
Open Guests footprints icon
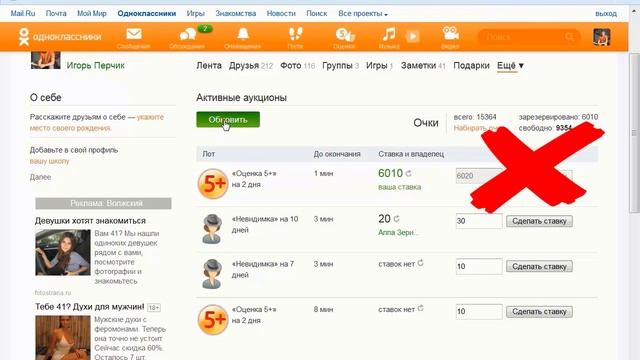[x=295, y=34]
